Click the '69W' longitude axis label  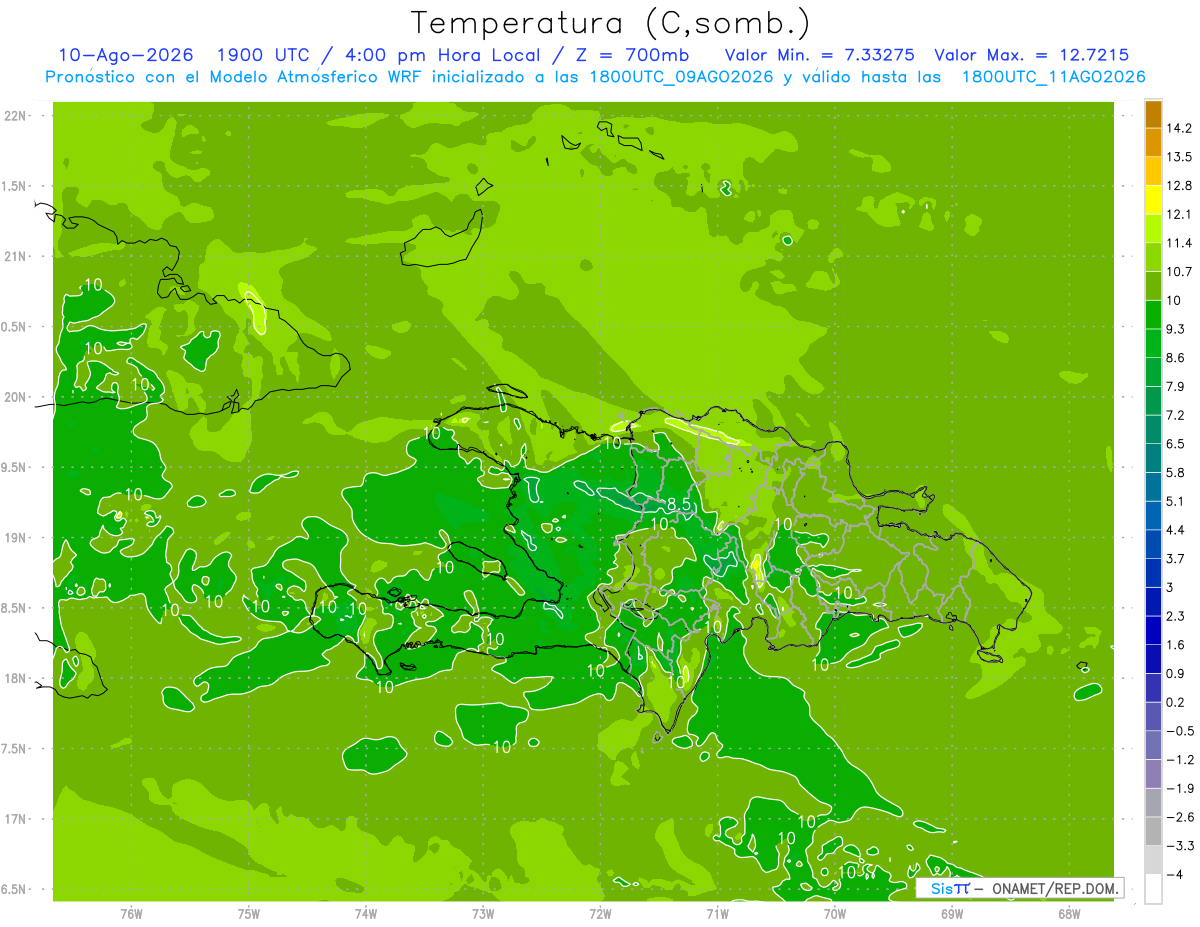(952, 914)
